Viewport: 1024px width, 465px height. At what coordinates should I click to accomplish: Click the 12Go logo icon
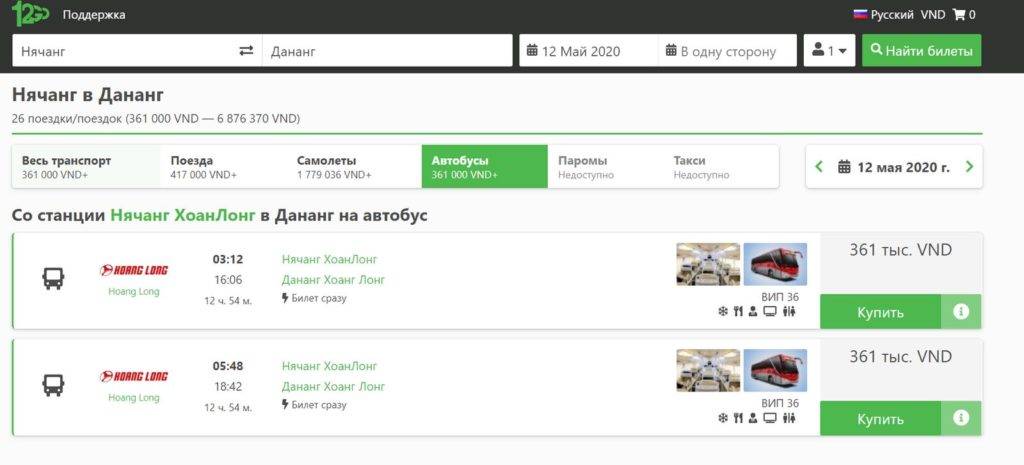pyautogui.click(x=30, y=14)
